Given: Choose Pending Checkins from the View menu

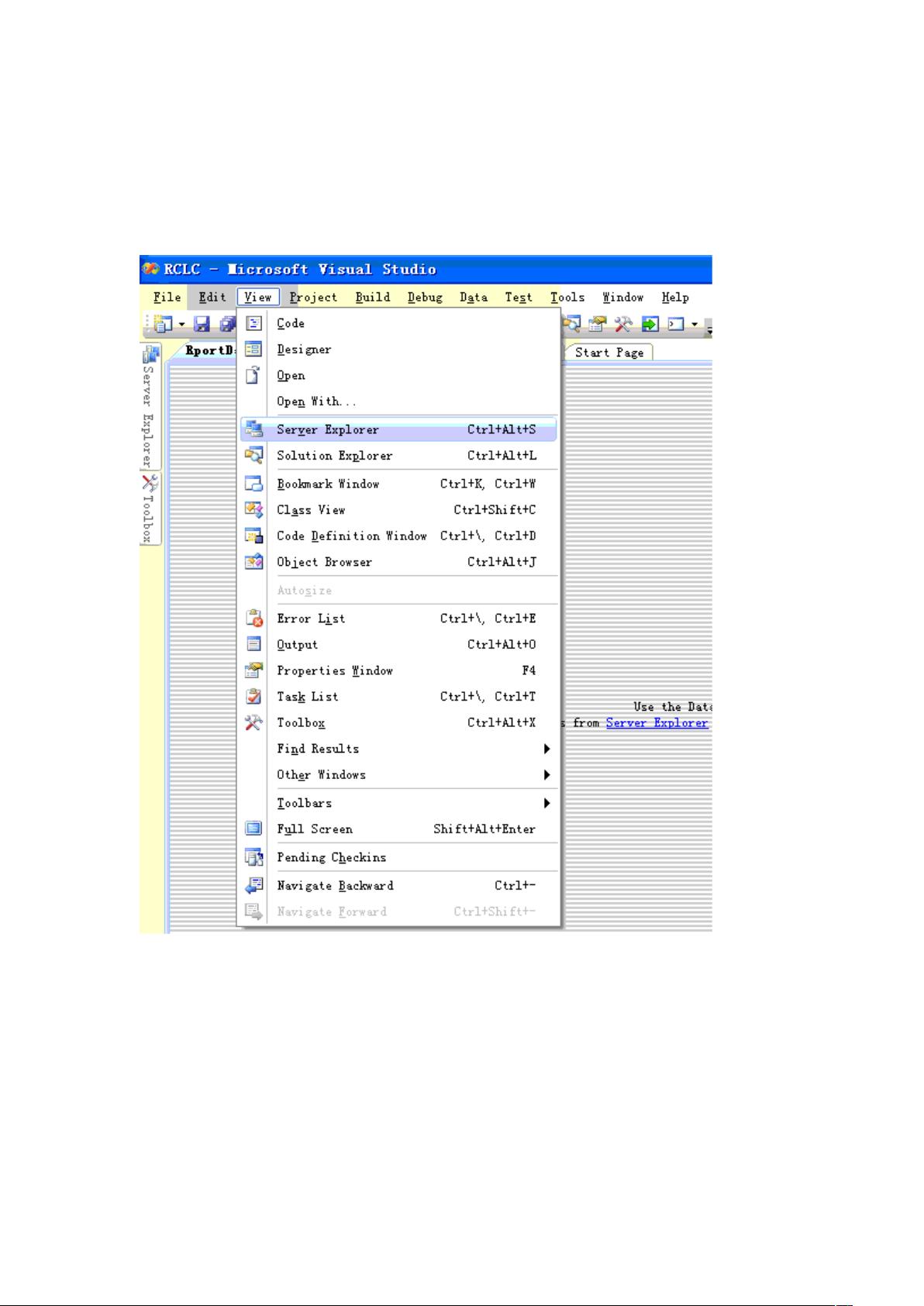Looking at the screenshot, I should (x=331, y=857).
